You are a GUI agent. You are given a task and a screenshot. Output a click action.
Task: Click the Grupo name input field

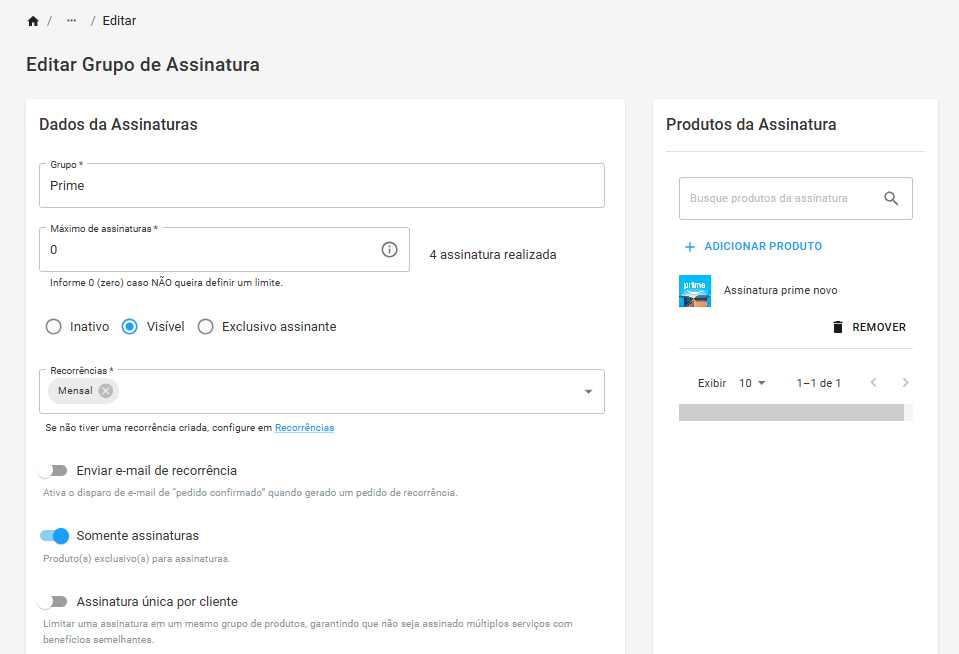click(322, 185)
